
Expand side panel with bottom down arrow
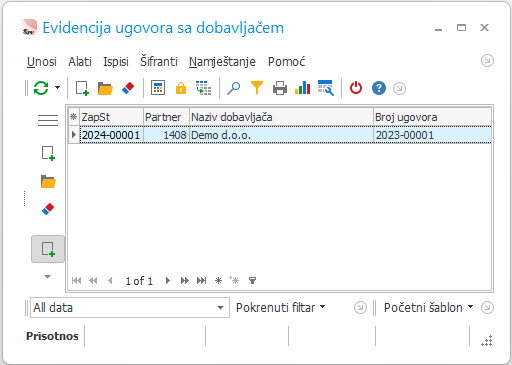pos(48,277)
